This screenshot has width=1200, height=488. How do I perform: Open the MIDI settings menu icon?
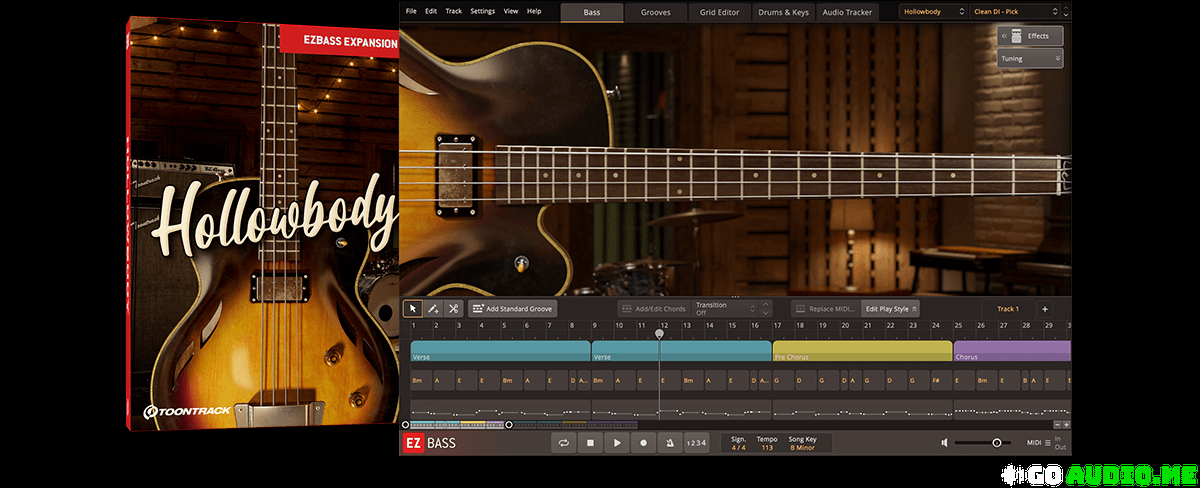click(x=1047, y=443)
